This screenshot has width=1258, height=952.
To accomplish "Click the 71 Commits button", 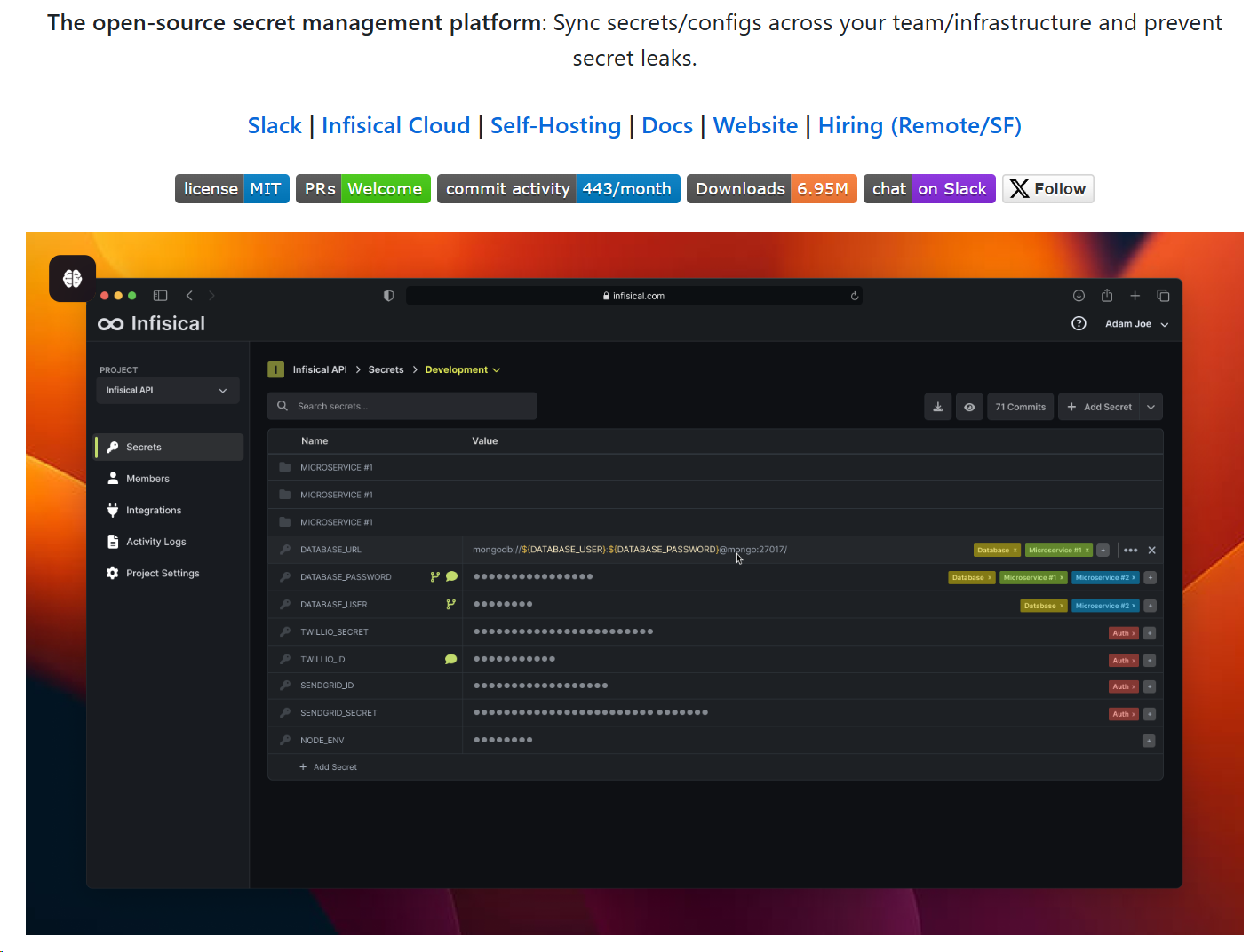I will (x=1021, y=407).
